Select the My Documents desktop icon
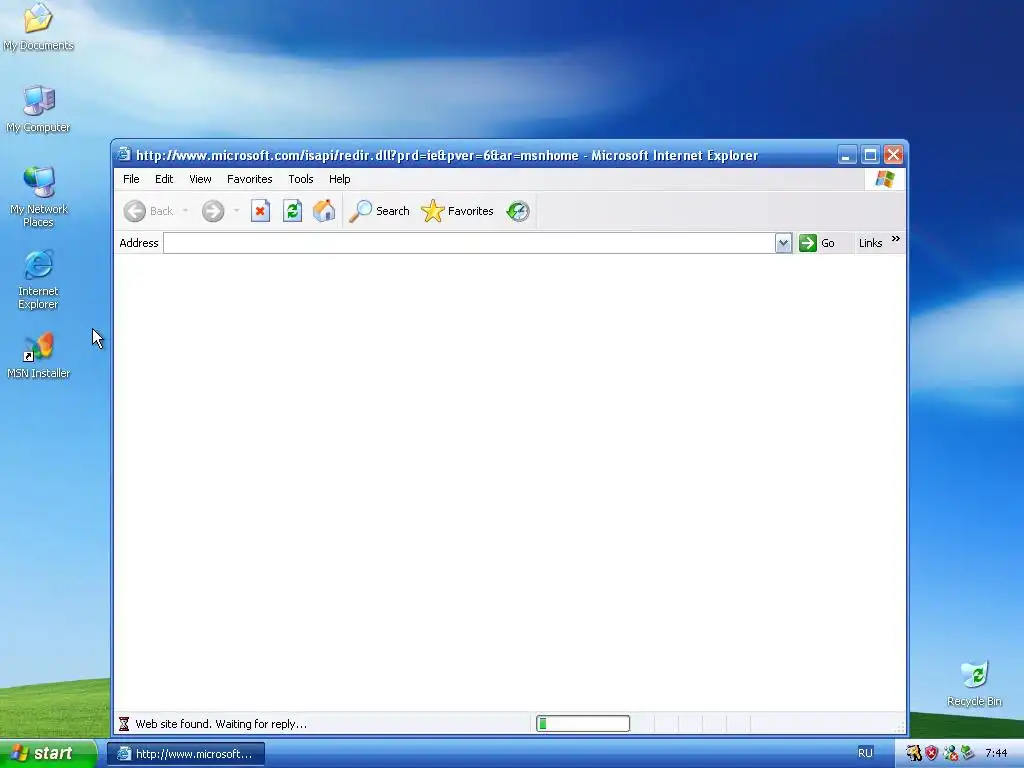1024x768 pixels. pos(38,27)
